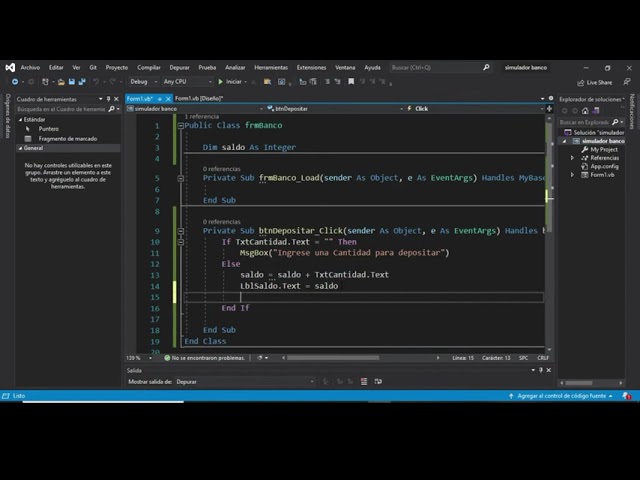This screenshot has width=640, height=480.
Task: Close the Form1.vb code tab
Action: [168, 99]
